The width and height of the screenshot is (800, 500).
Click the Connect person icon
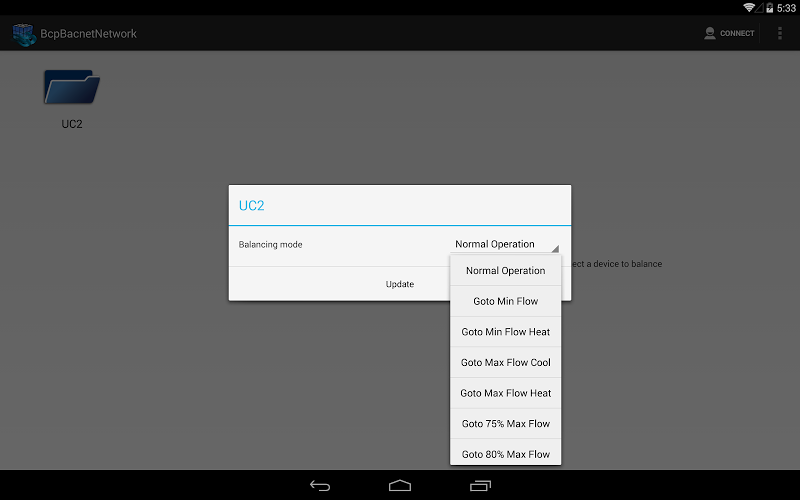coord(710,33)
